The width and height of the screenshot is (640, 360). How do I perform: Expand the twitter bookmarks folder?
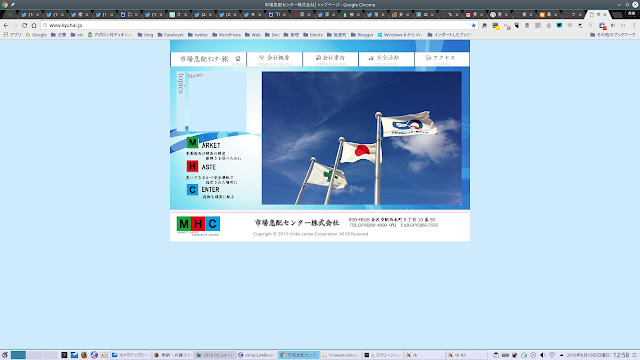pyautogui.click(x=198, y=35)
